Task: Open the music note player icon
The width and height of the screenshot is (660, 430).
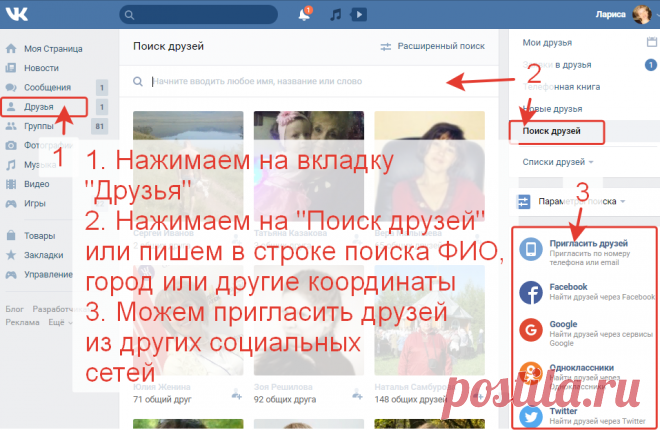Action: [335, 15]
